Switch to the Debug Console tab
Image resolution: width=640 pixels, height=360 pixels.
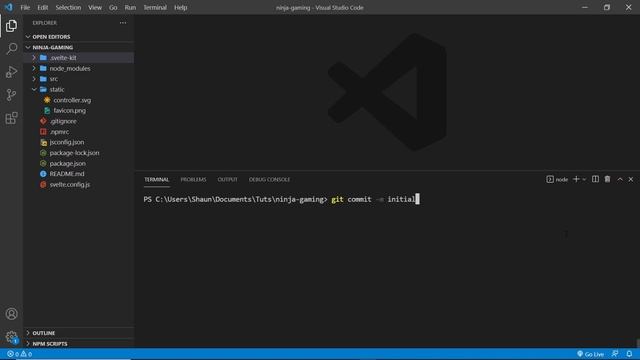[x=269, y=180]
